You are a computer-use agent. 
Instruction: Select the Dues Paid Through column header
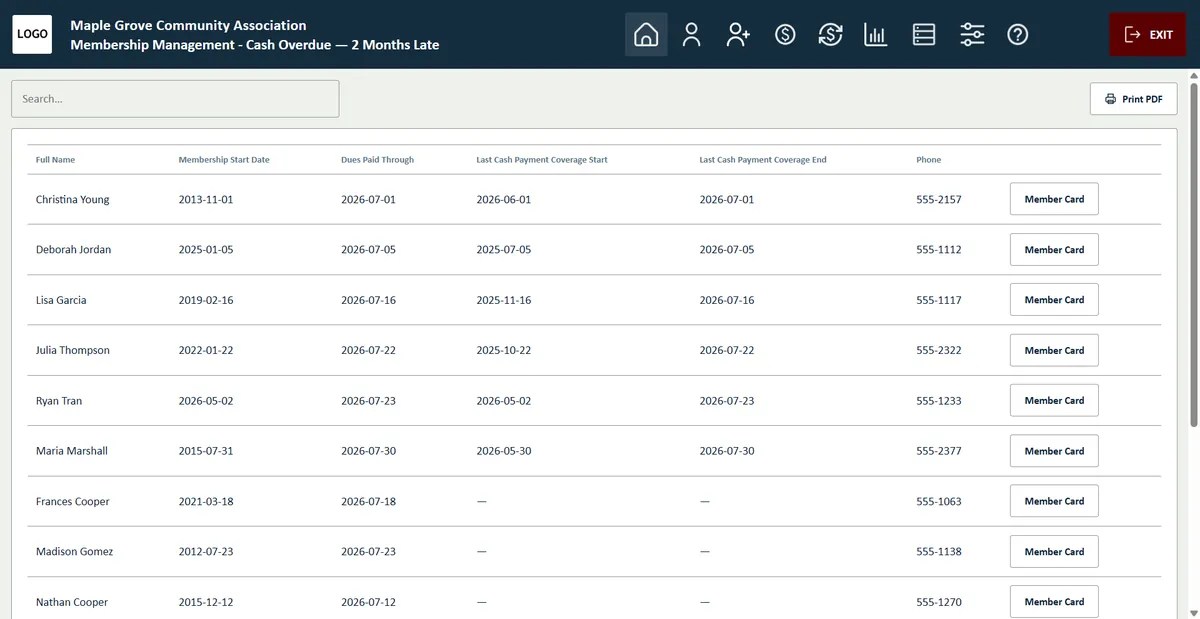click(x=377, y=160)
